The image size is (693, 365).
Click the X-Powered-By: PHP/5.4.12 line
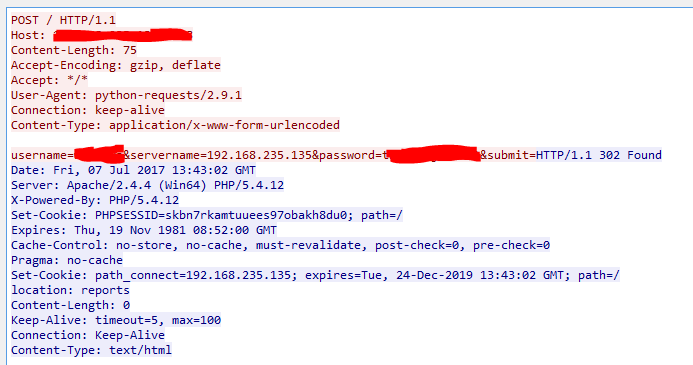coord(95,201)
